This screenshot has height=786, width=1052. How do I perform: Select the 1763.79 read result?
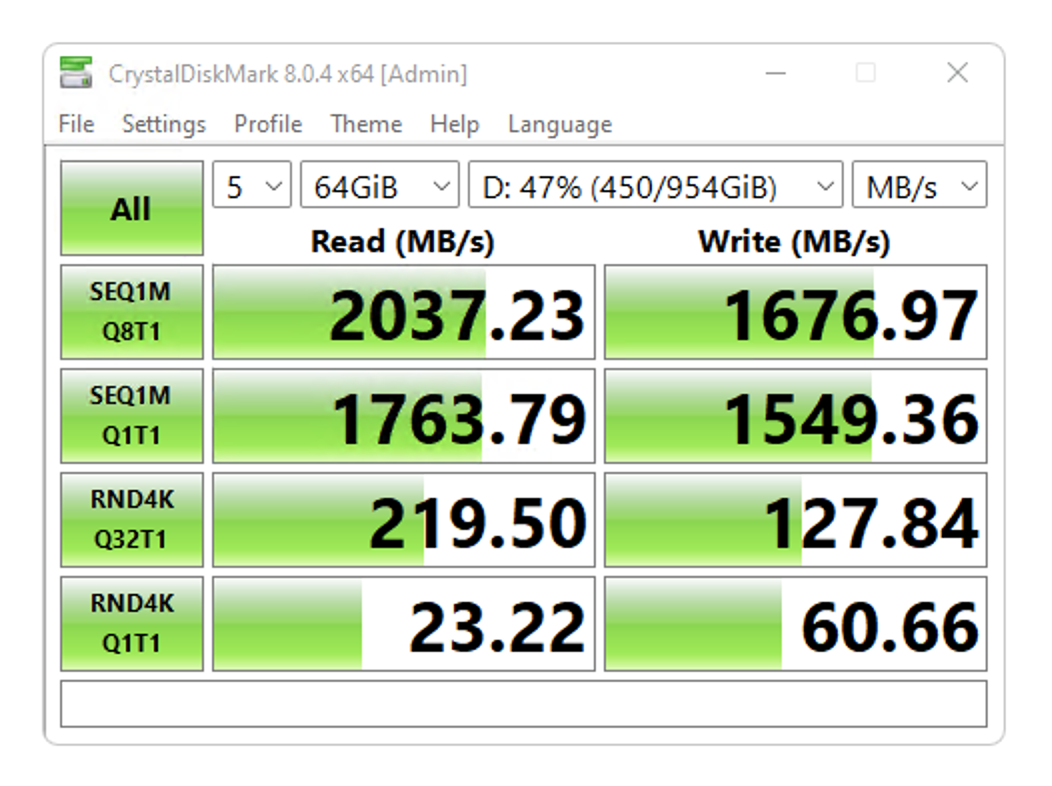coord(404,416)
